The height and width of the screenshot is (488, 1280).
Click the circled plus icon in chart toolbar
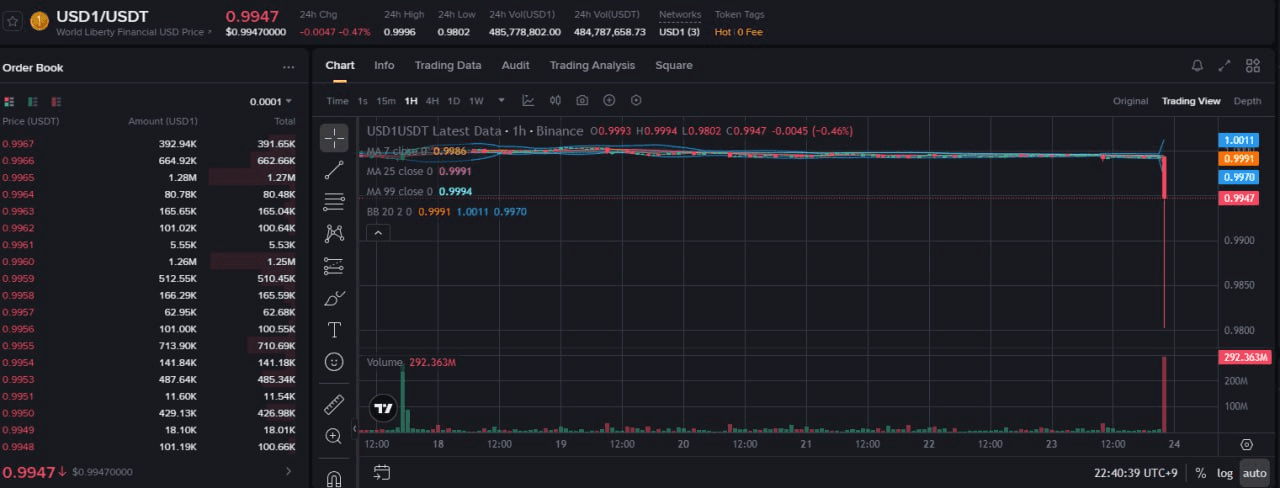(609, 101)
